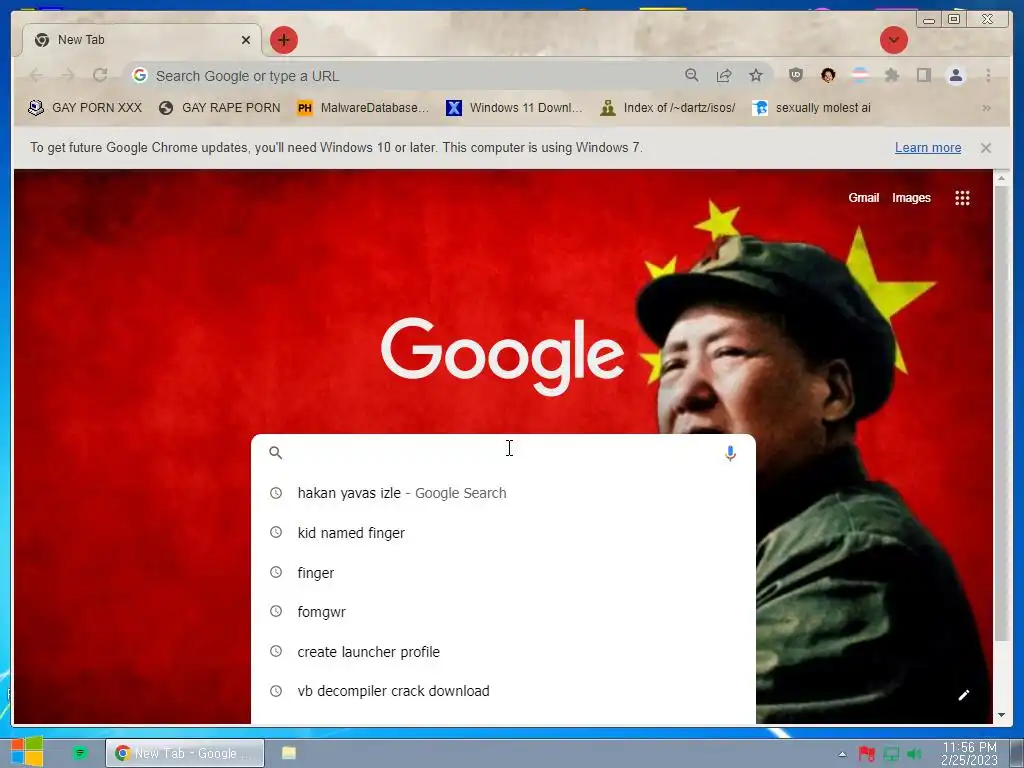Screen dimensions: 1024x768
Task: Click the vertical scrollbar thumb
Action: pos(1001,413)
